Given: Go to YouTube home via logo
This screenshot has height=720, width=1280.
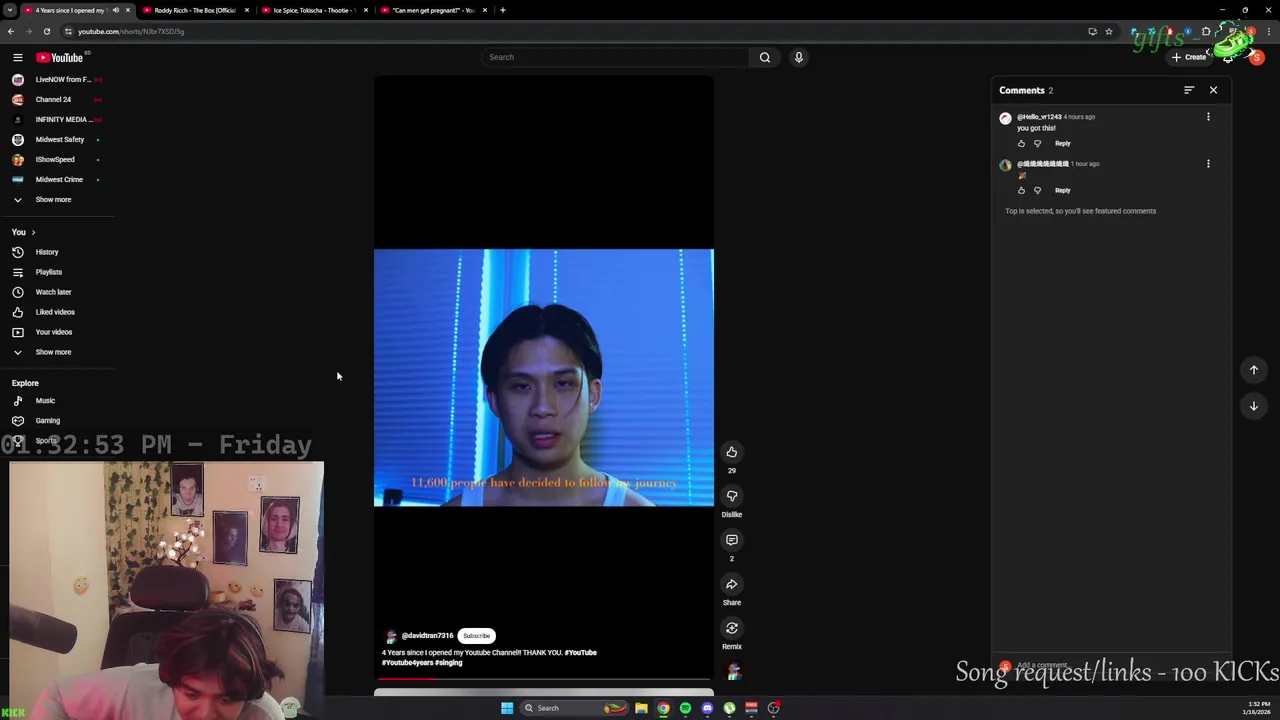Looking at the screenshot, I should tap(60, 58).
